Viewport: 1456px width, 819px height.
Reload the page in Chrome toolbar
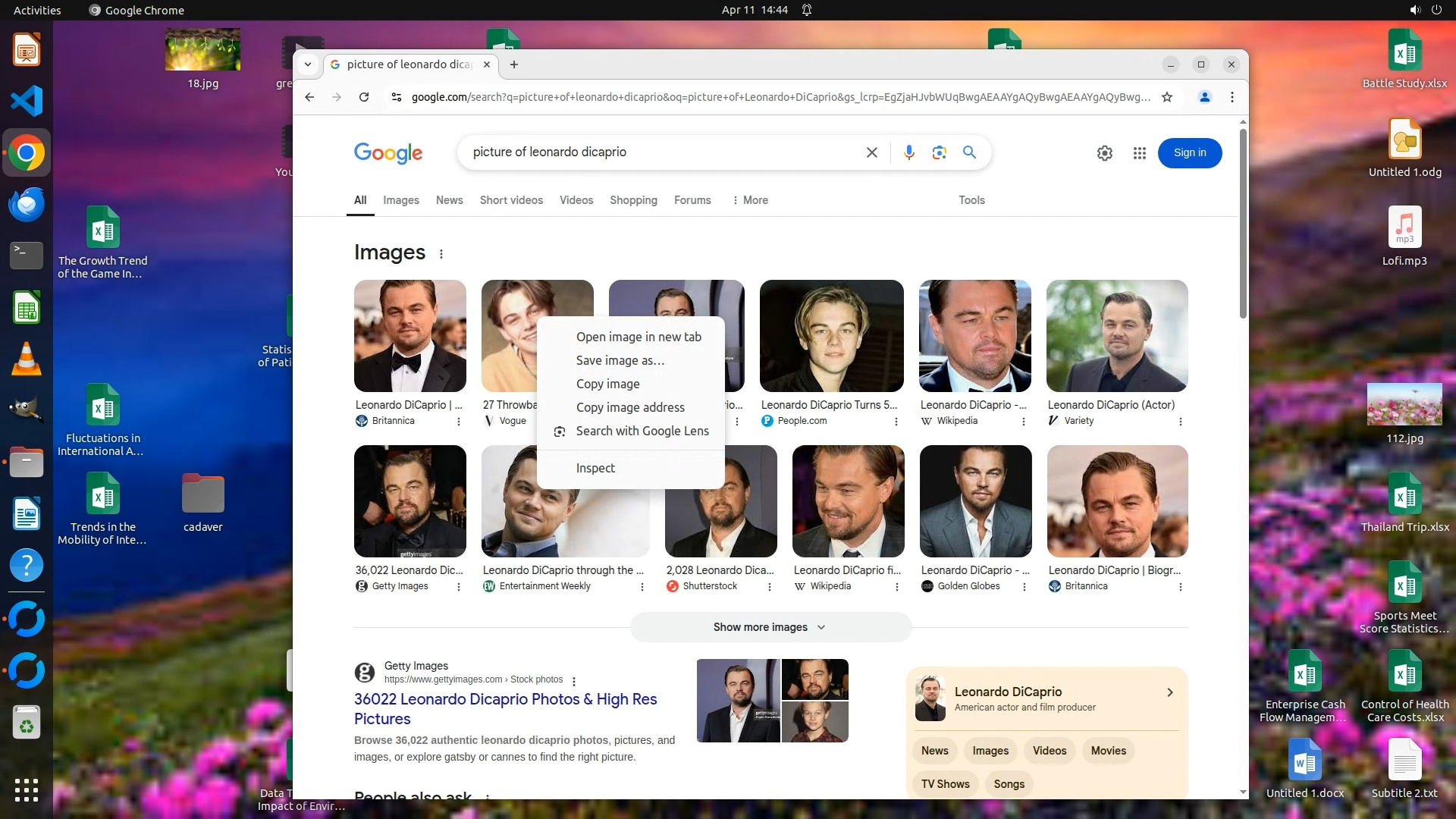tap(364, 97)
